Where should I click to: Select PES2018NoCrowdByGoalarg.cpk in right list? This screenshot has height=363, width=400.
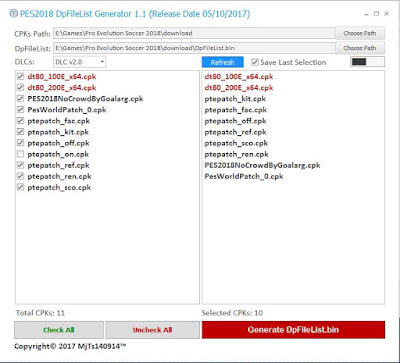click(262, 165)
